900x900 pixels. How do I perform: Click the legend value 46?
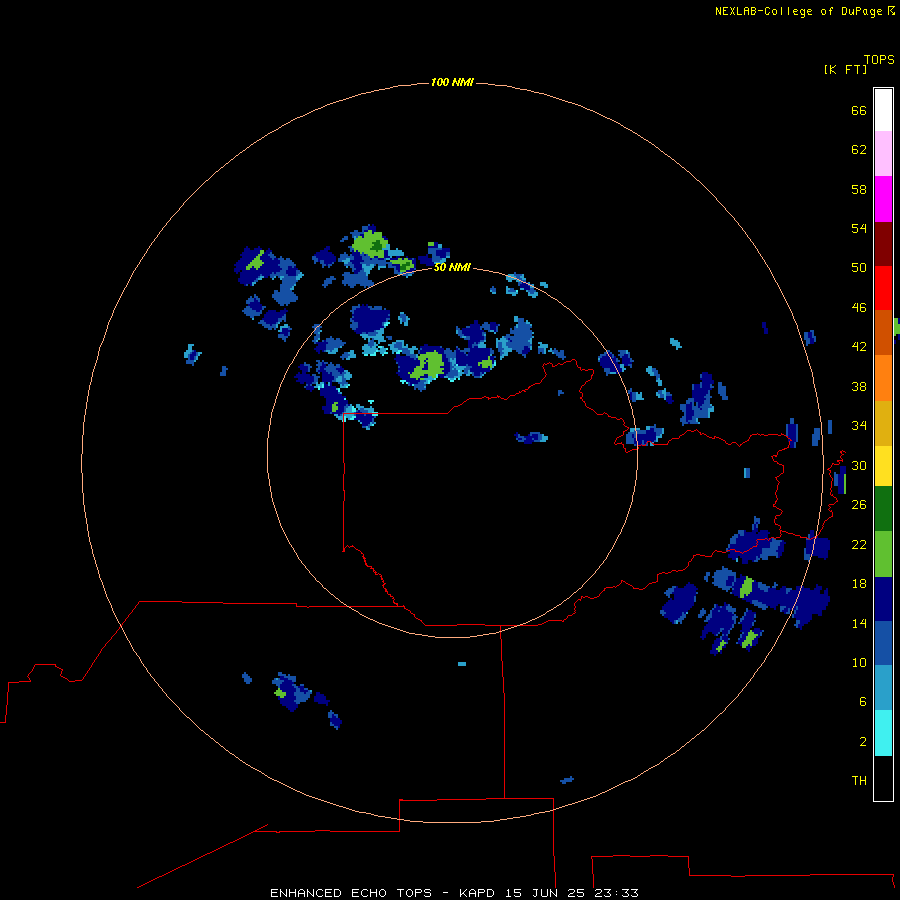(x=859, y=307)
